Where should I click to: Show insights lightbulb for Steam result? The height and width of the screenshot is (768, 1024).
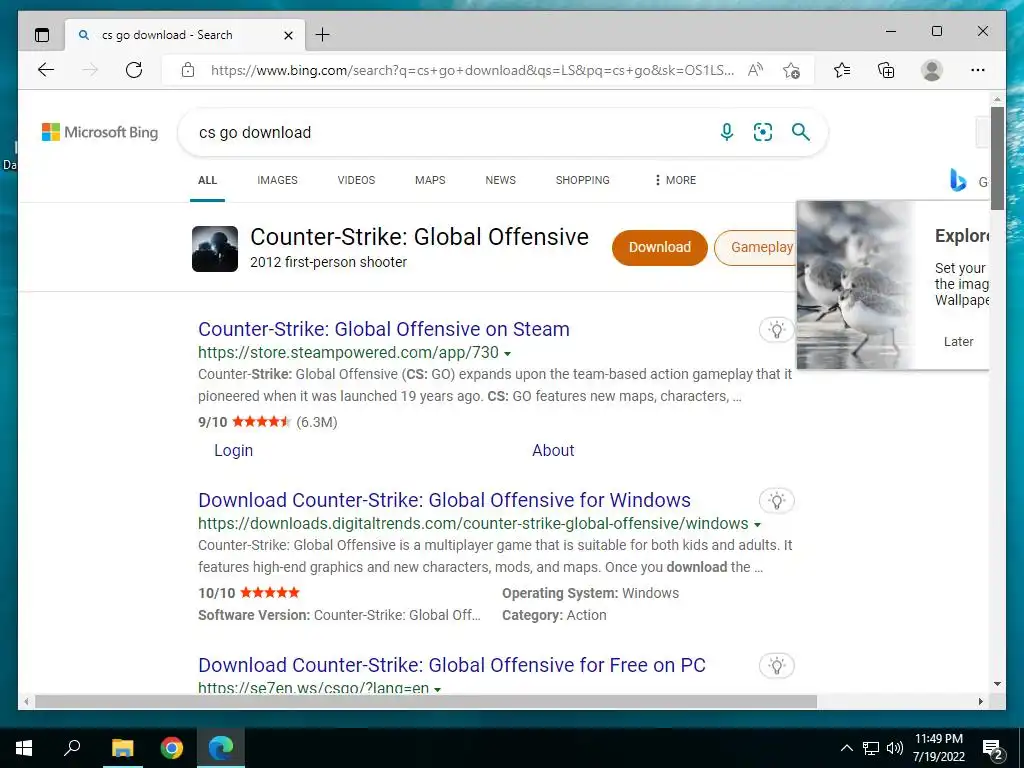(x=776, y=330)
